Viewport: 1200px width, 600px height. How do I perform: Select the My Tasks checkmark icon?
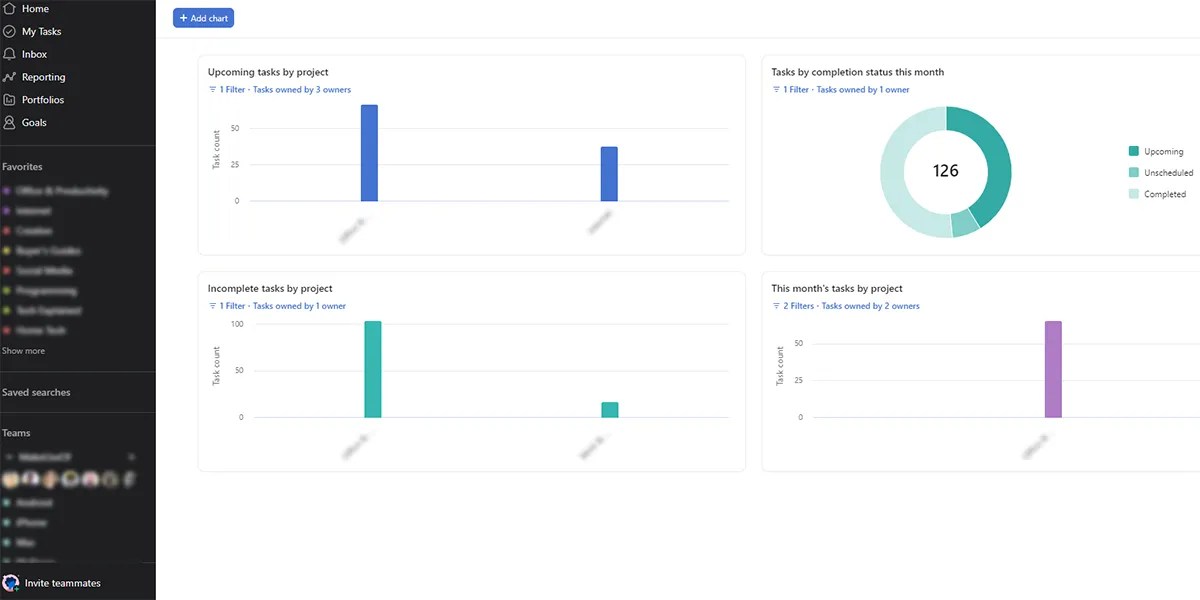pos(12,31)
